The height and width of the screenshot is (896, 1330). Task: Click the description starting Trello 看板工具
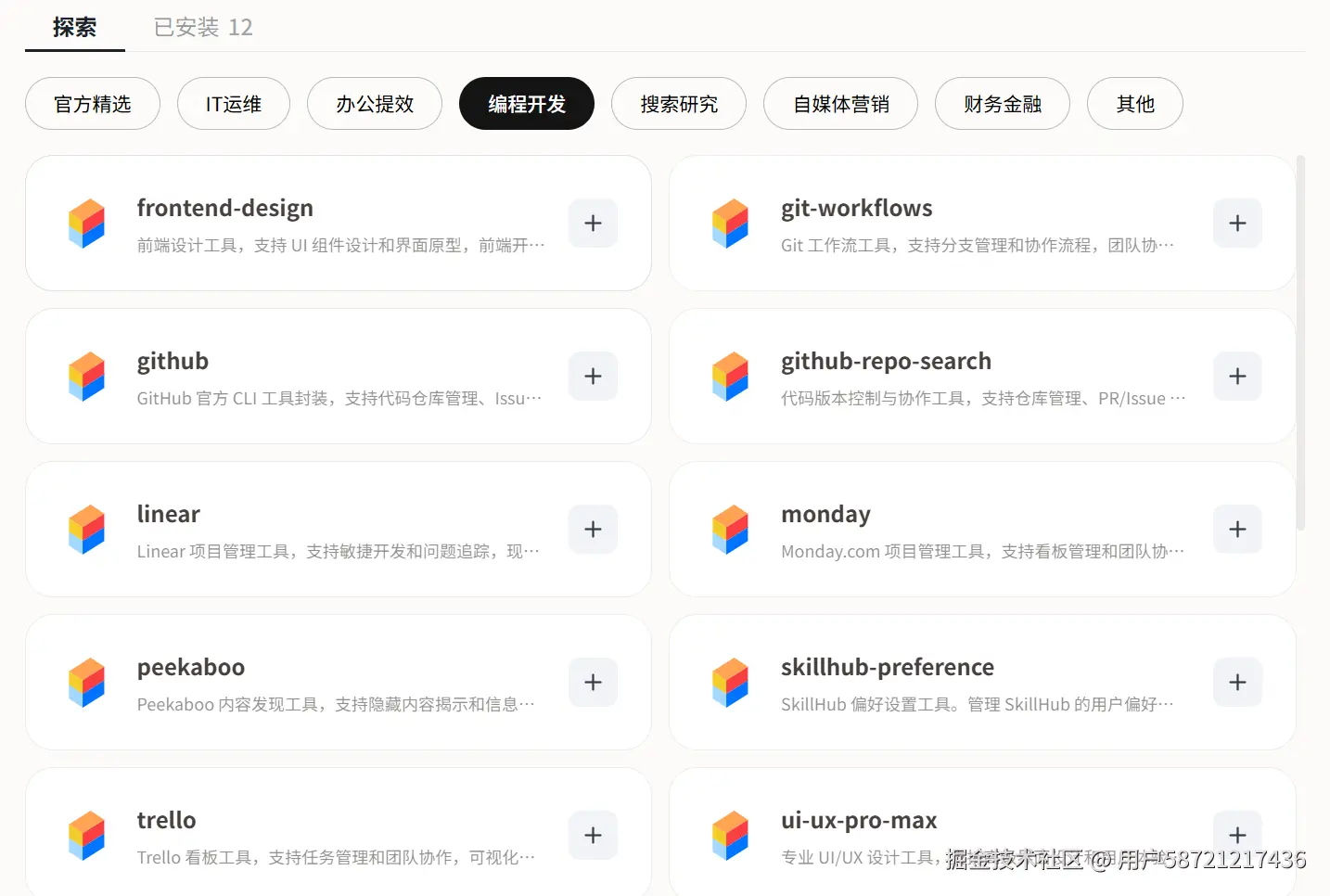click(336, 857)
